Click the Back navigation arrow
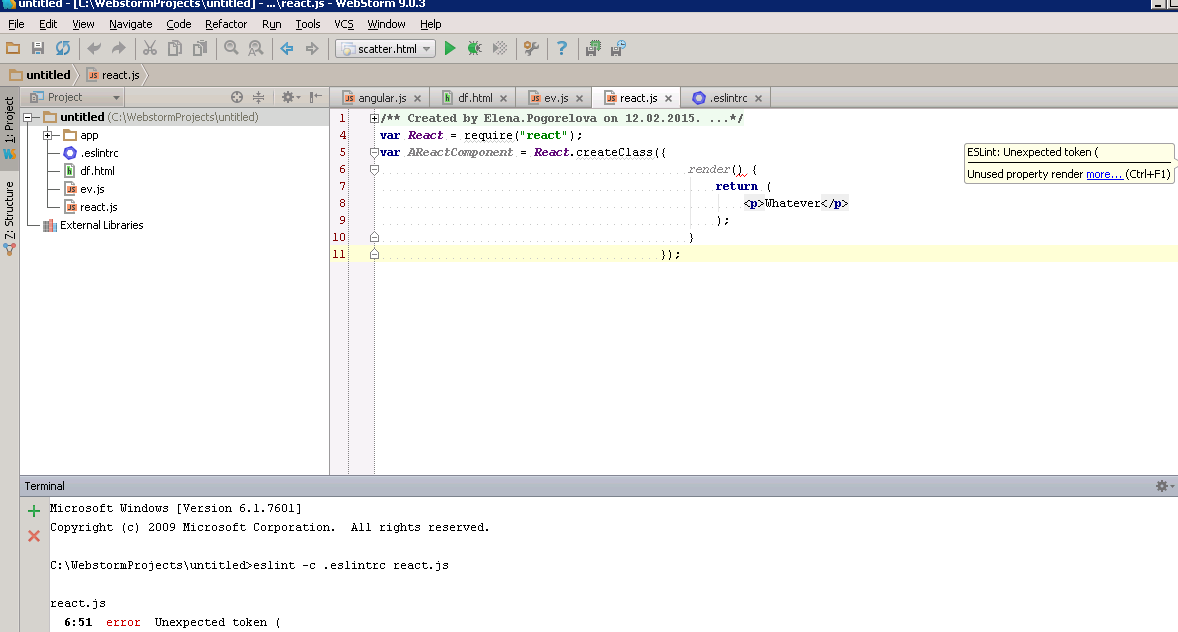The image size is (1178, 632). (287, 49)
